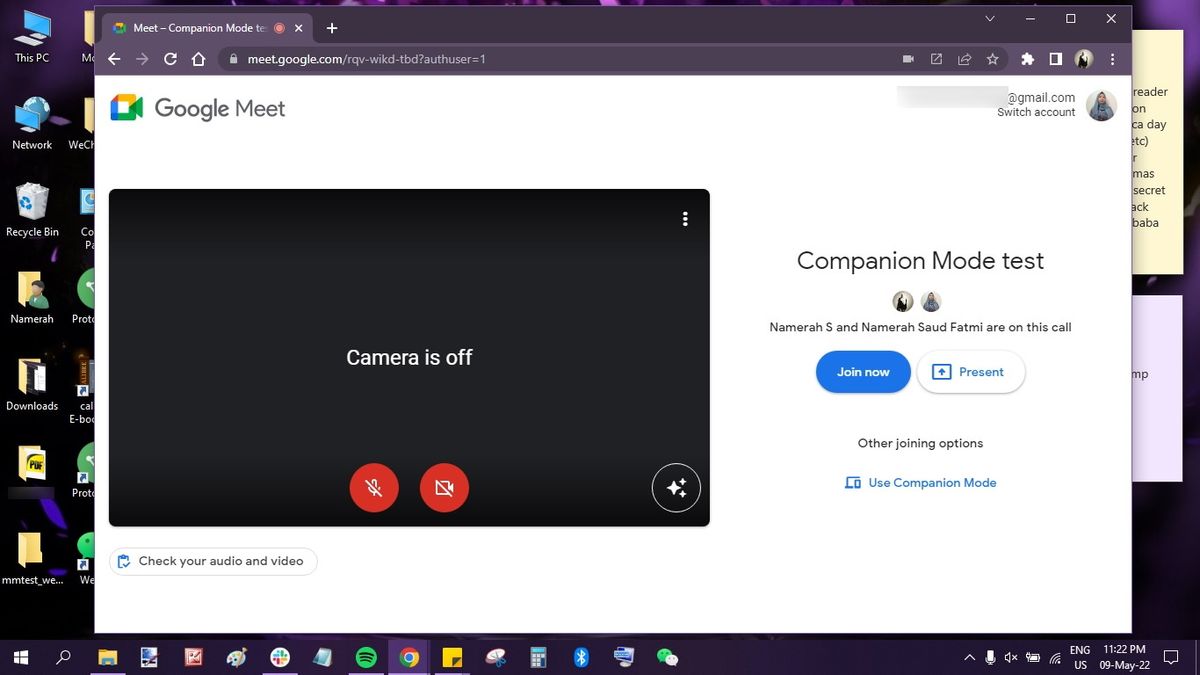Open Chrome's three-dot menu
1200x675 pixels.
click(1112, 59)
